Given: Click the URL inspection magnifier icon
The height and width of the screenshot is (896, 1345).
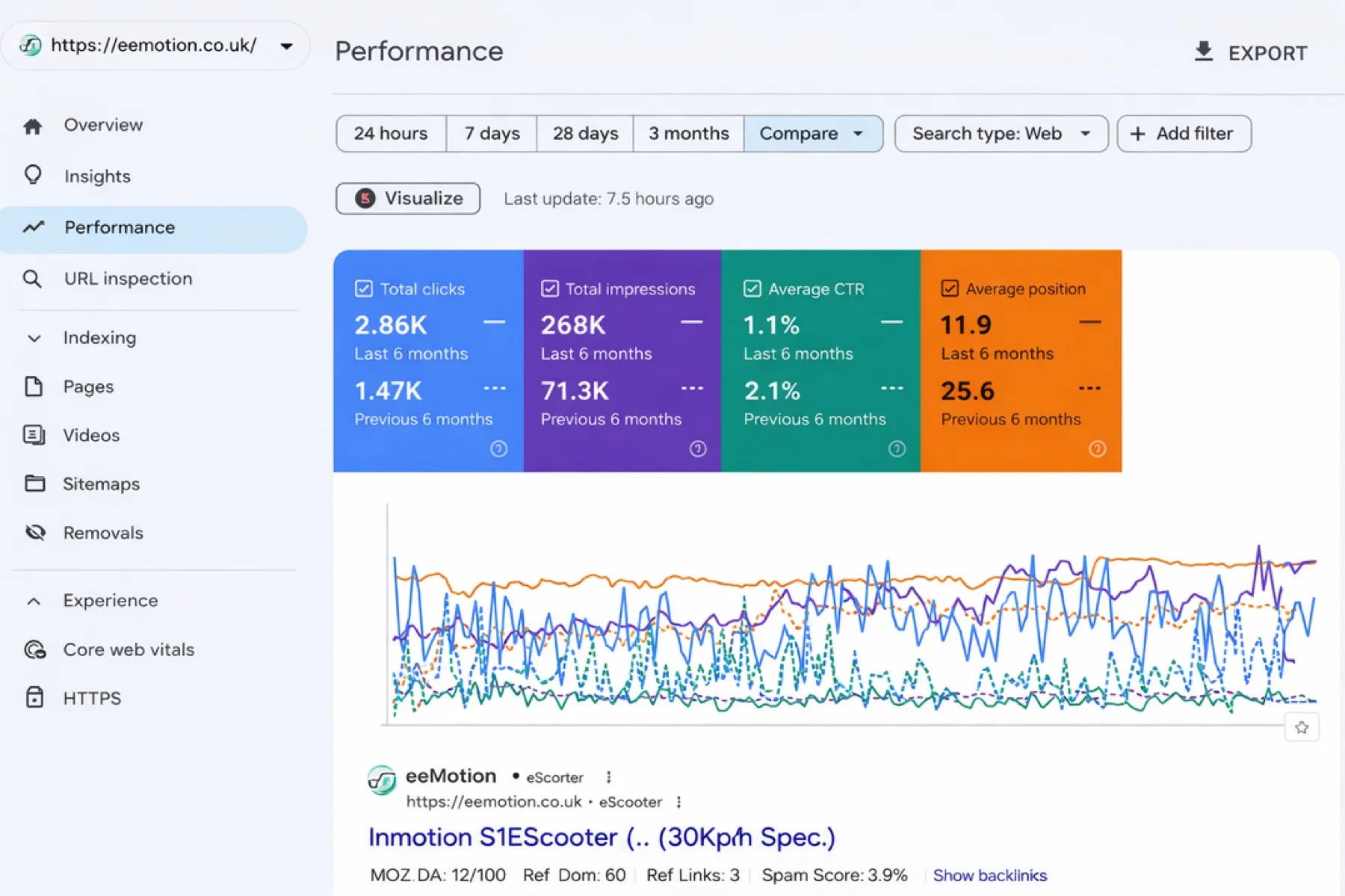Looking at the screenshot, I should 32,279.
